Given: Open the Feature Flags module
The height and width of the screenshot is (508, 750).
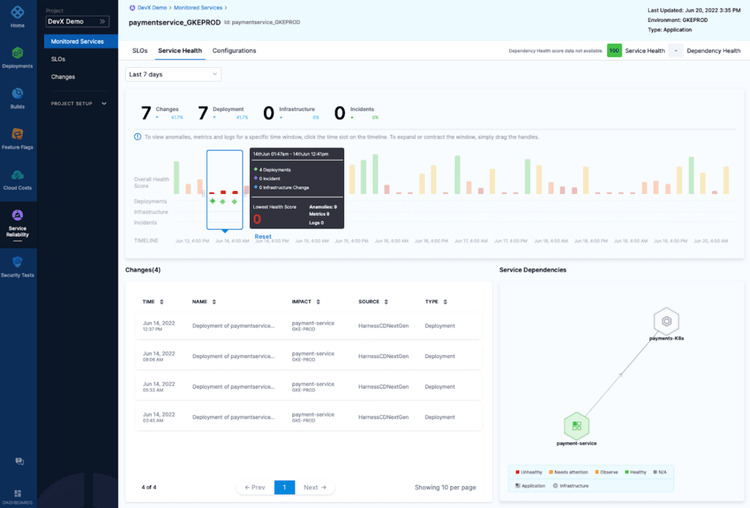Looking at the screenshot, I should pyautogui.click(x=17, y=138).
